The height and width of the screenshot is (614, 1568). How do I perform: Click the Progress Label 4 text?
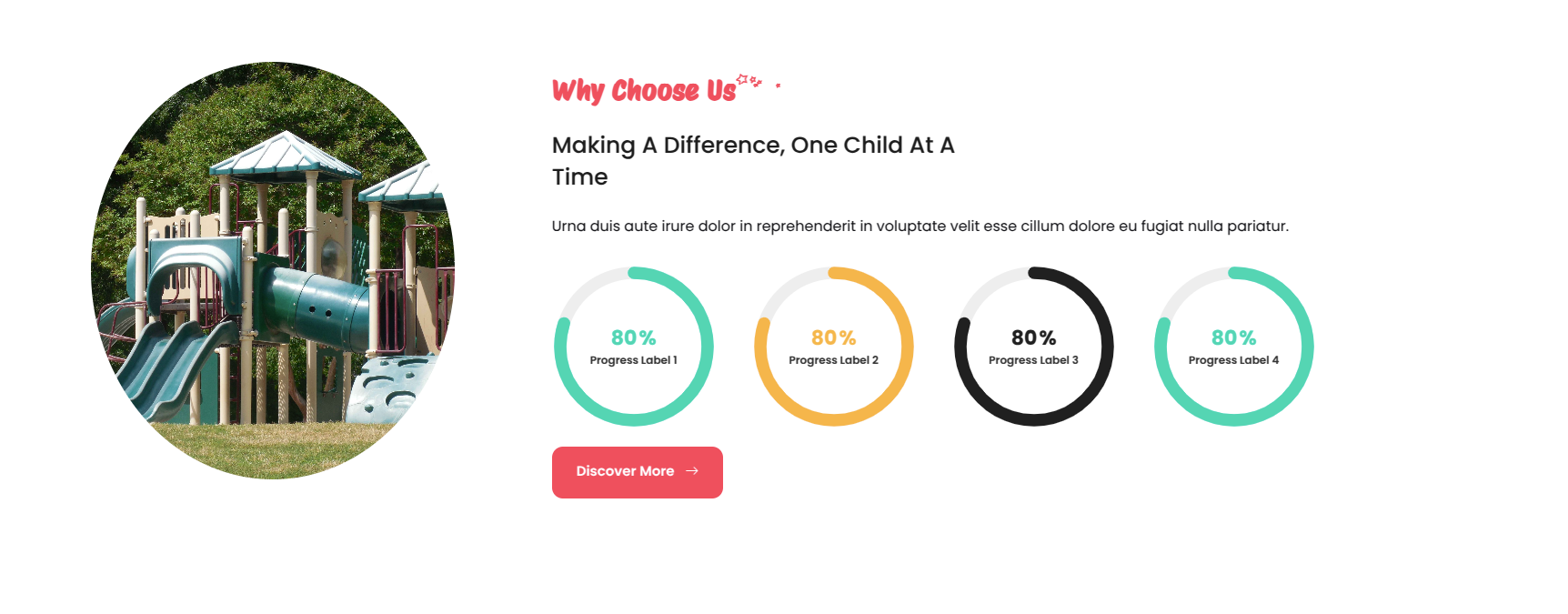coord(1234,360)
